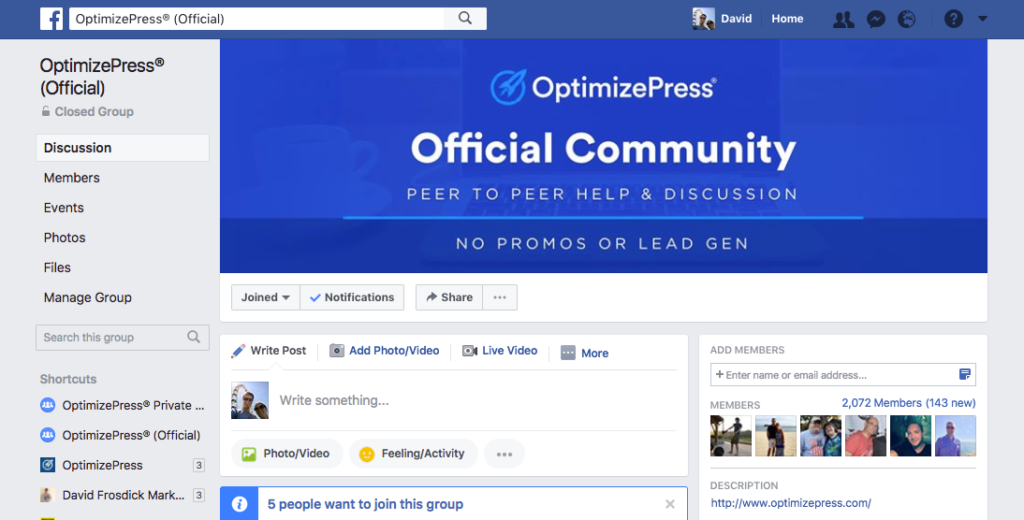Image resolution: width=1024 pixels, height=520 pixels.
Task: Click the Search this group field
Action: point(123,337)
